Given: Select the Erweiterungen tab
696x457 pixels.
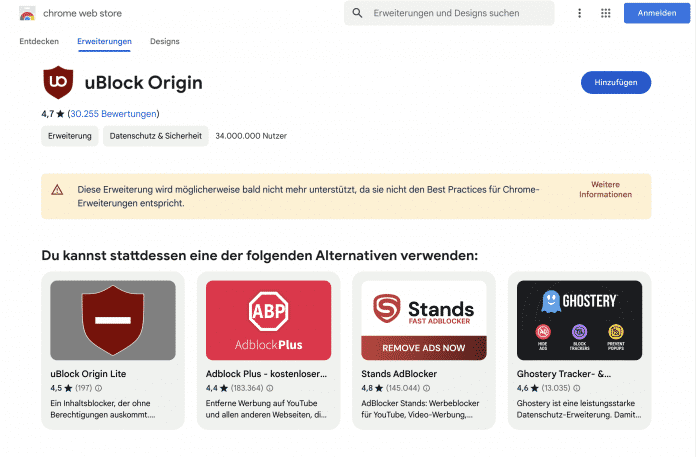Looking at the screenshot, I should point(104,41).
